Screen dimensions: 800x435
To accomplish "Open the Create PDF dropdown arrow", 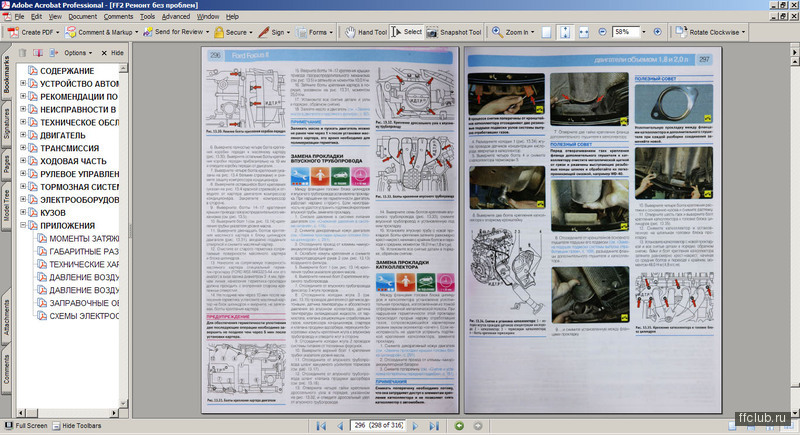I will [x=58, y=33].
